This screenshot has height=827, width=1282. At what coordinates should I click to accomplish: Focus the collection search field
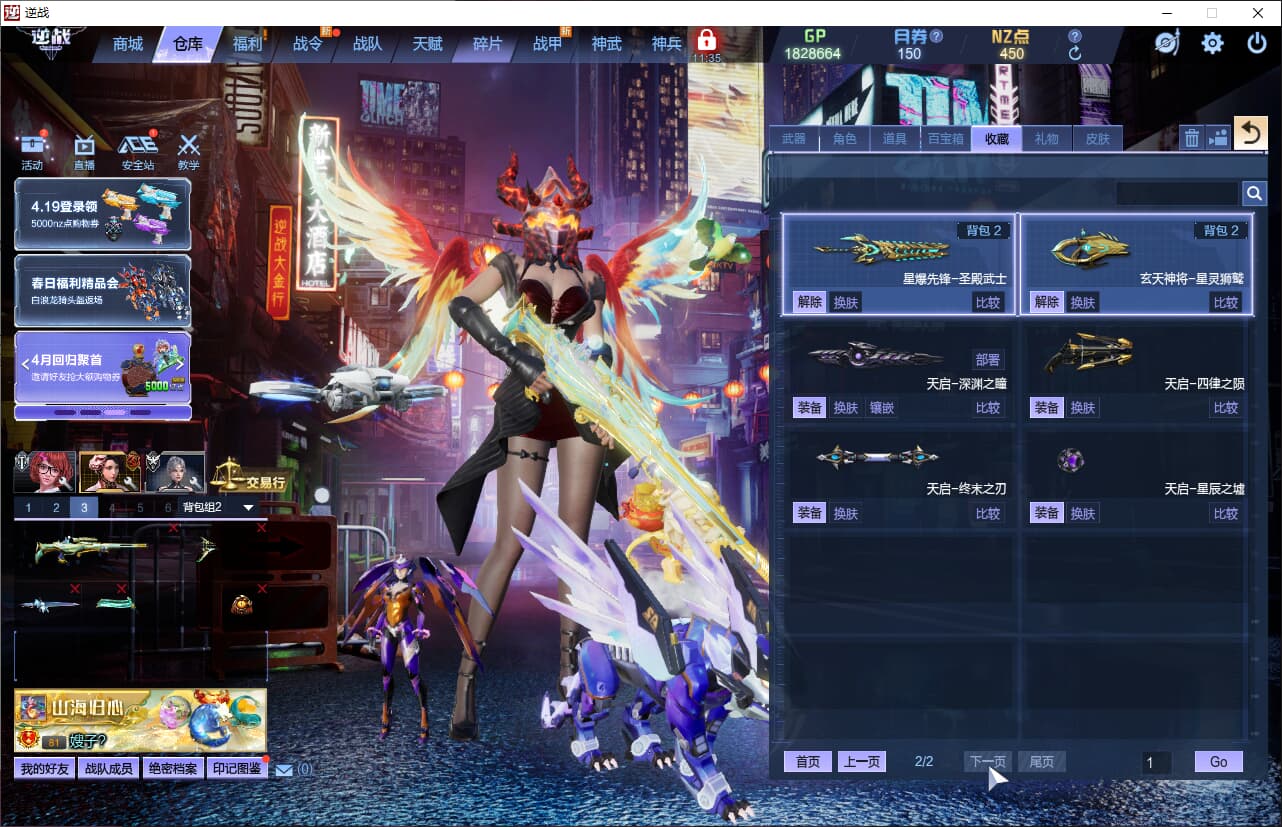pos(1178,193)
